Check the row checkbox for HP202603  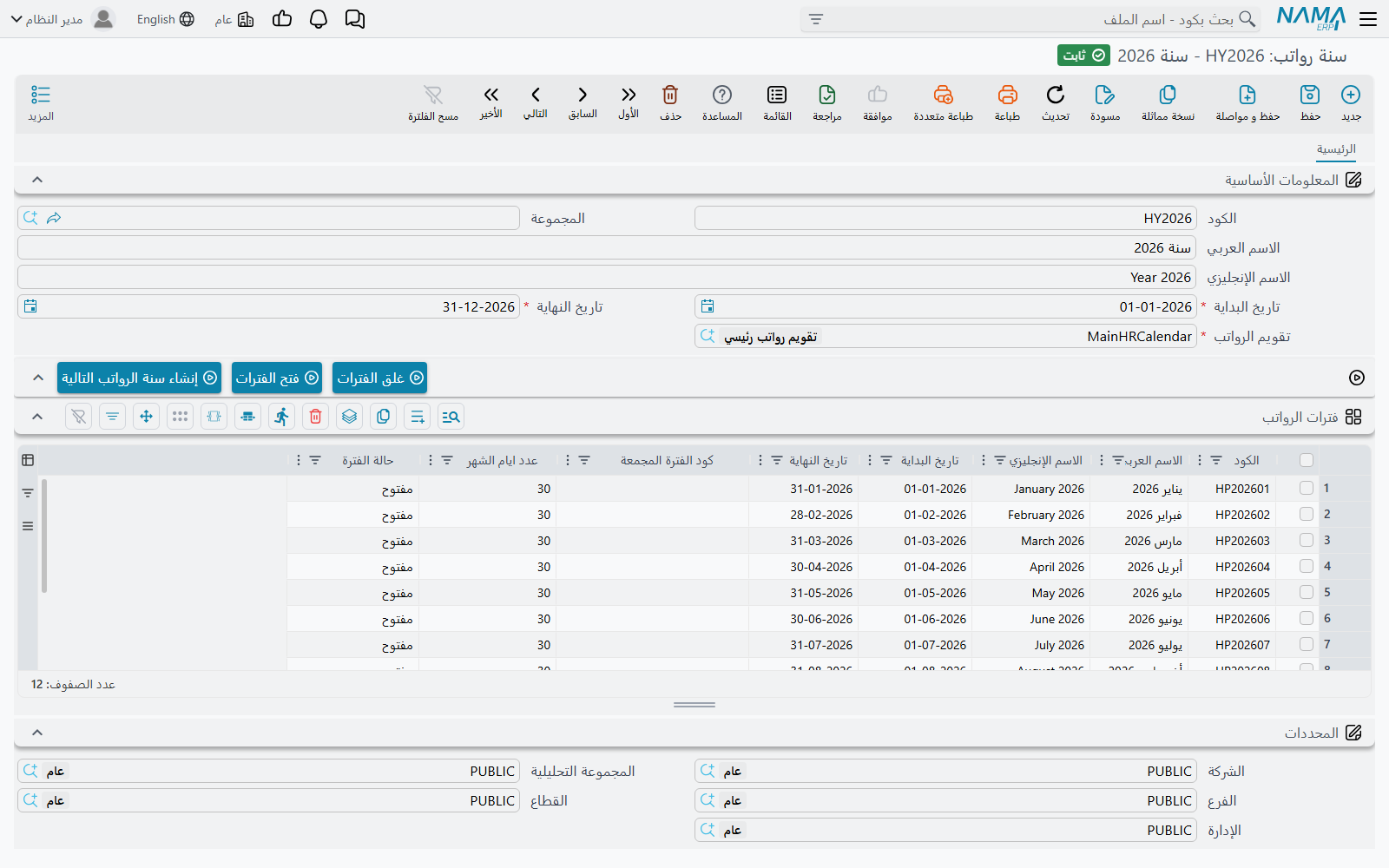1307,541
